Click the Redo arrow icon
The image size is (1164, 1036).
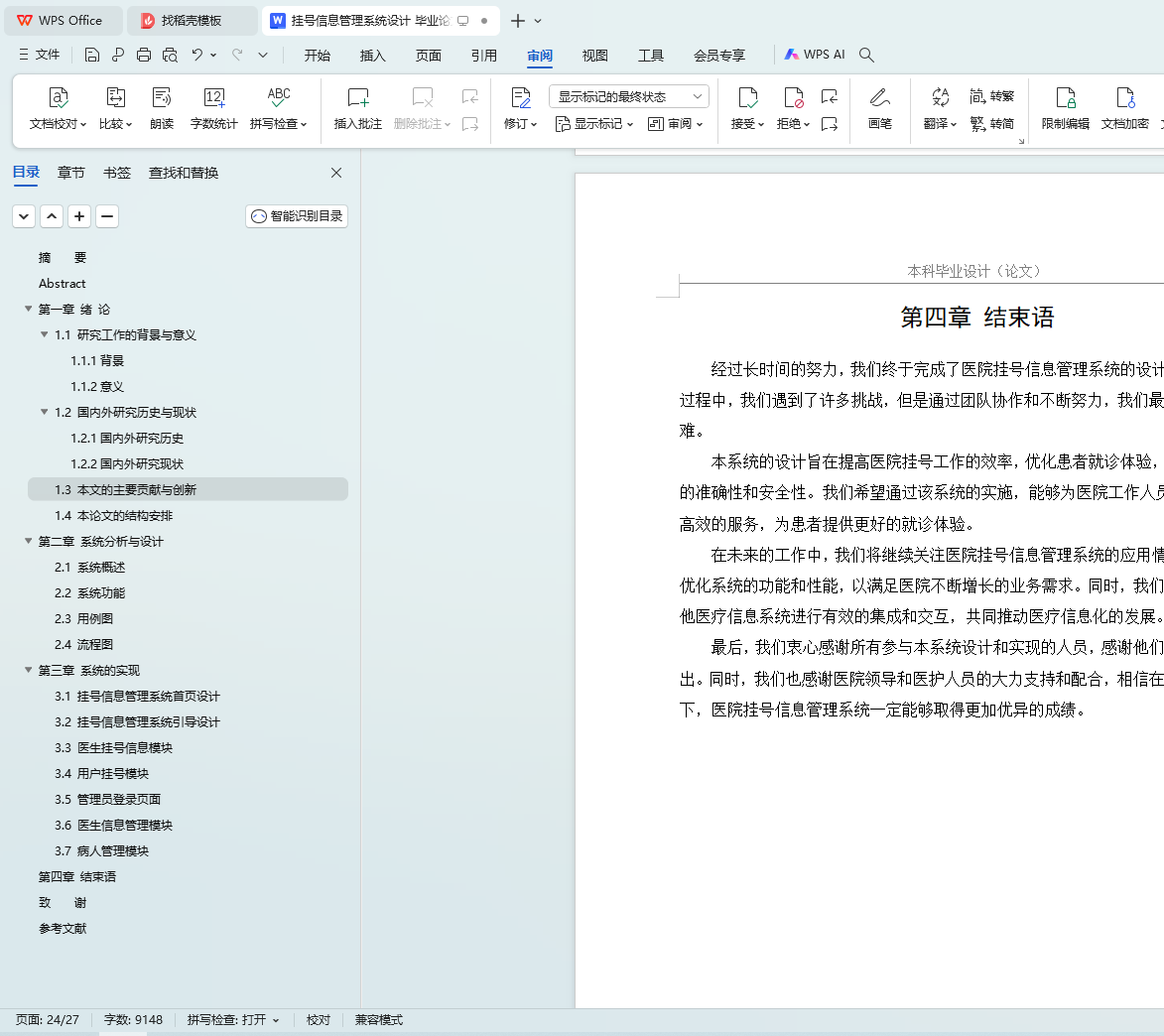click(237, 55)
